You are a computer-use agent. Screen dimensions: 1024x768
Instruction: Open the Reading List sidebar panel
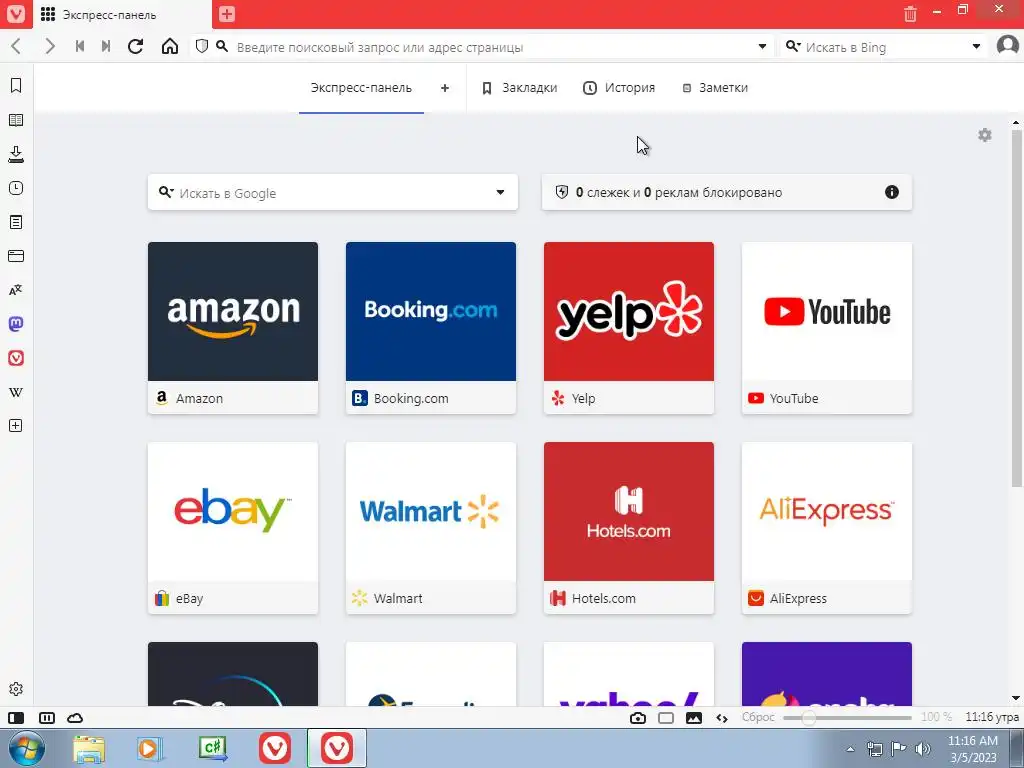[16, 120]
